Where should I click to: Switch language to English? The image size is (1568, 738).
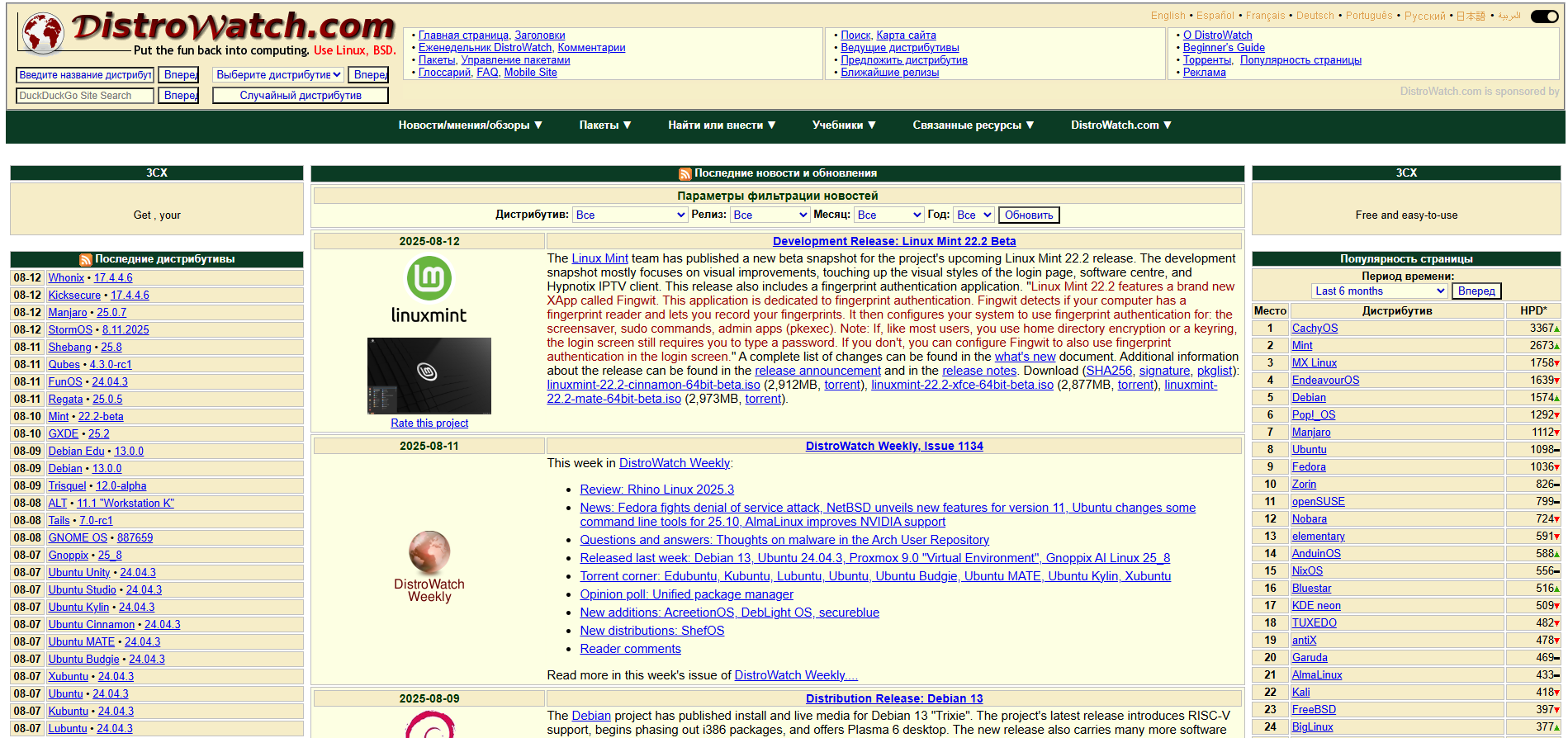pos(1168,16)
